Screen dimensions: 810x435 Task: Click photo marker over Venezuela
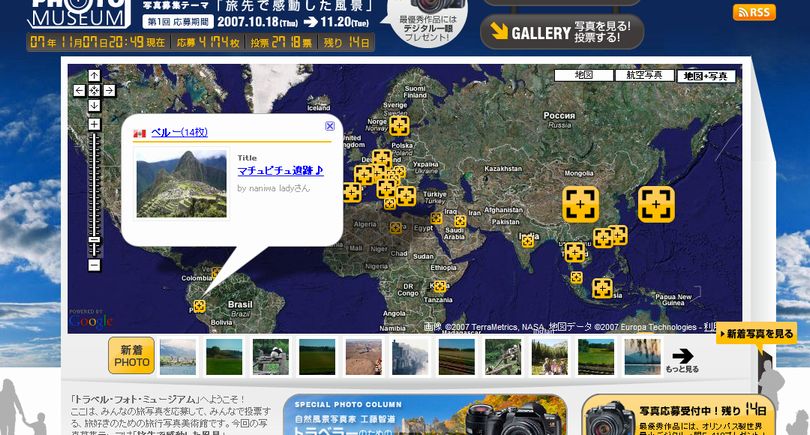pos(216,272)
